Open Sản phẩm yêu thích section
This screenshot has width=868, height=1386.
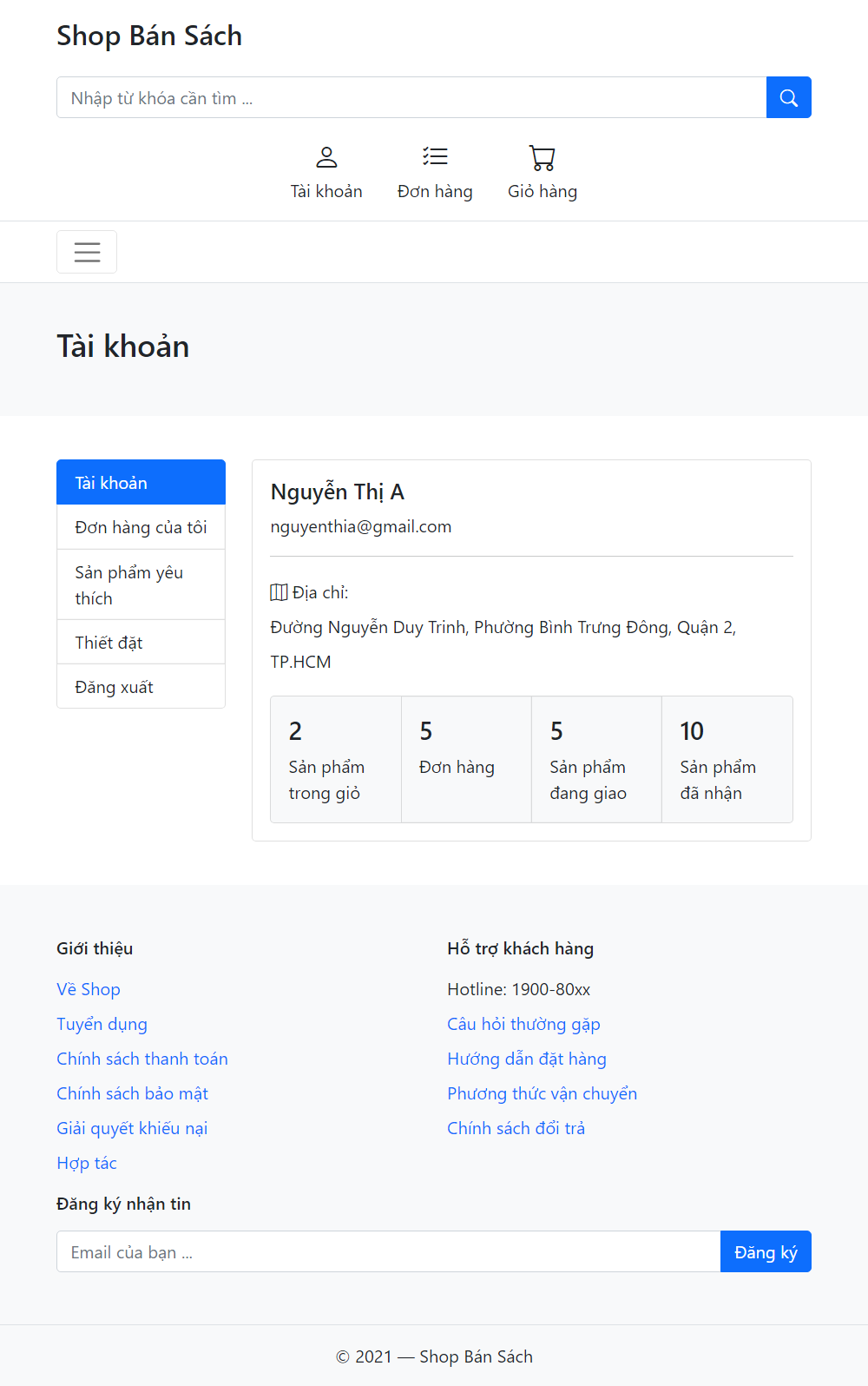pos(141,584)
